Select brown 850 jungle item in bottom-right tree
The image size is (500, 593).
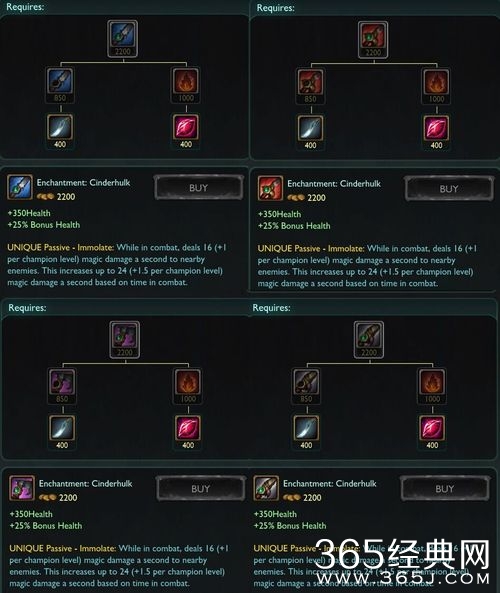point(306,385)
